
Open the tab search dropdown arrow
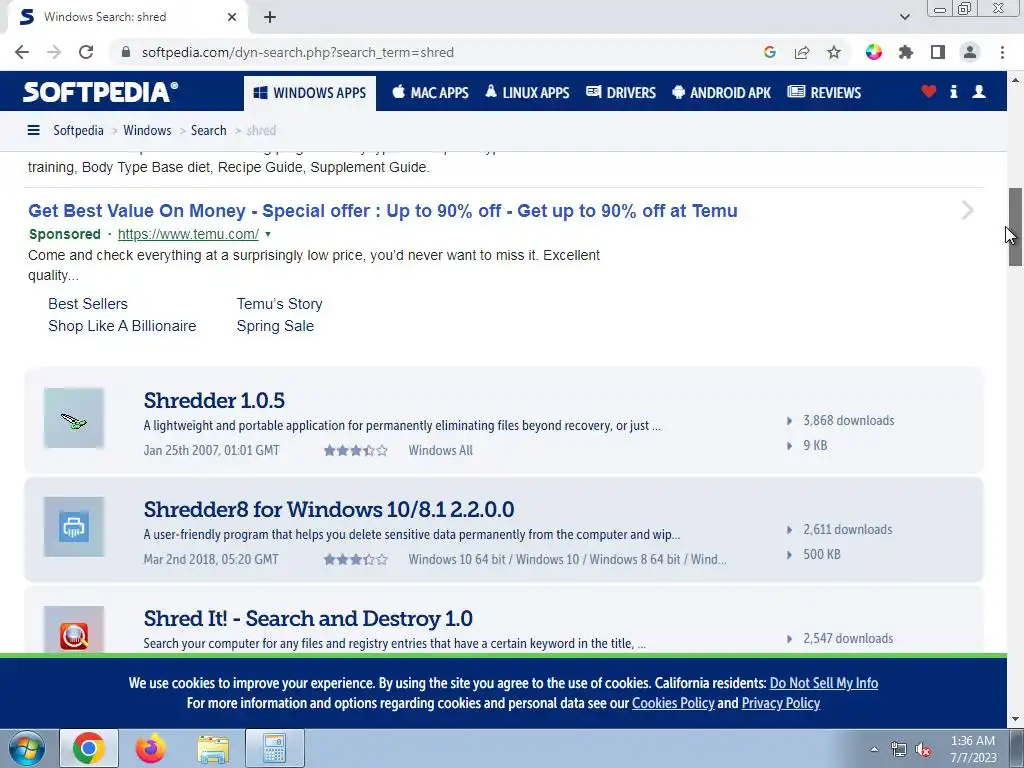(904, 17)
